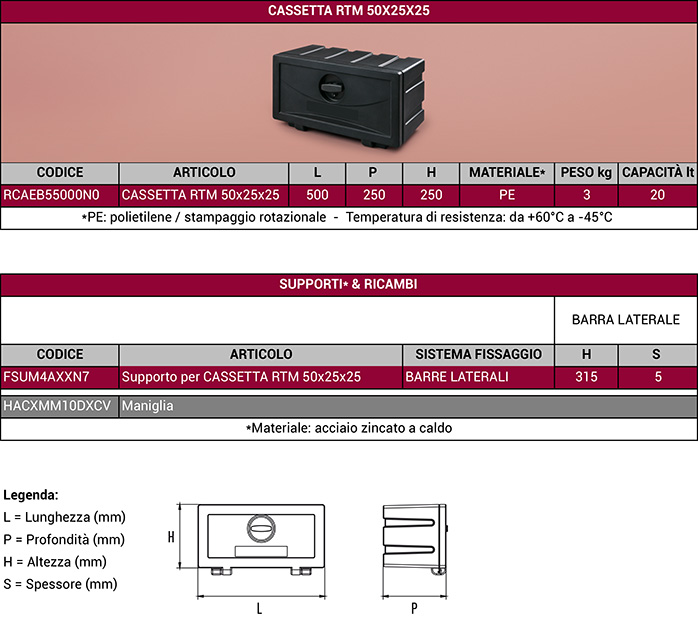This screenshot has height=642, width=698.
Task: Click the L value 500
Action: point(317,195)
